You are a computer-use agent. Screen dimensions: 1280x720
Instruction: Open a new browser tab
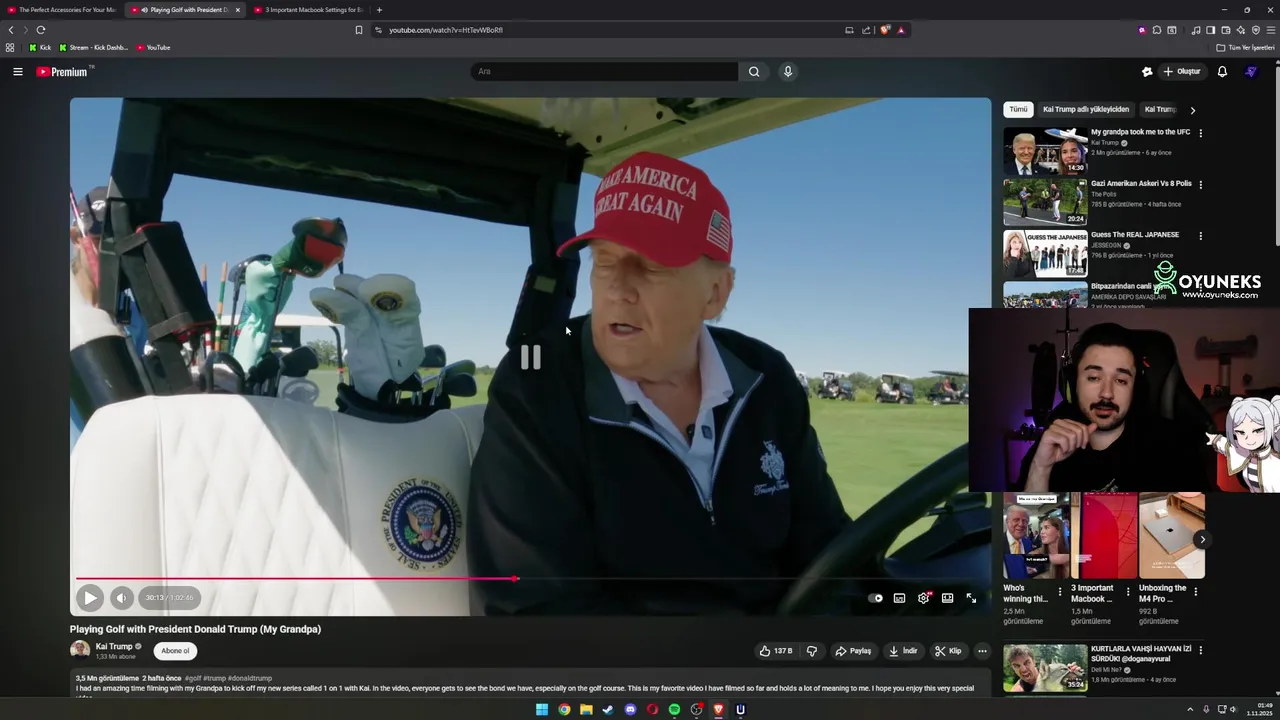[x=379, y=10]
